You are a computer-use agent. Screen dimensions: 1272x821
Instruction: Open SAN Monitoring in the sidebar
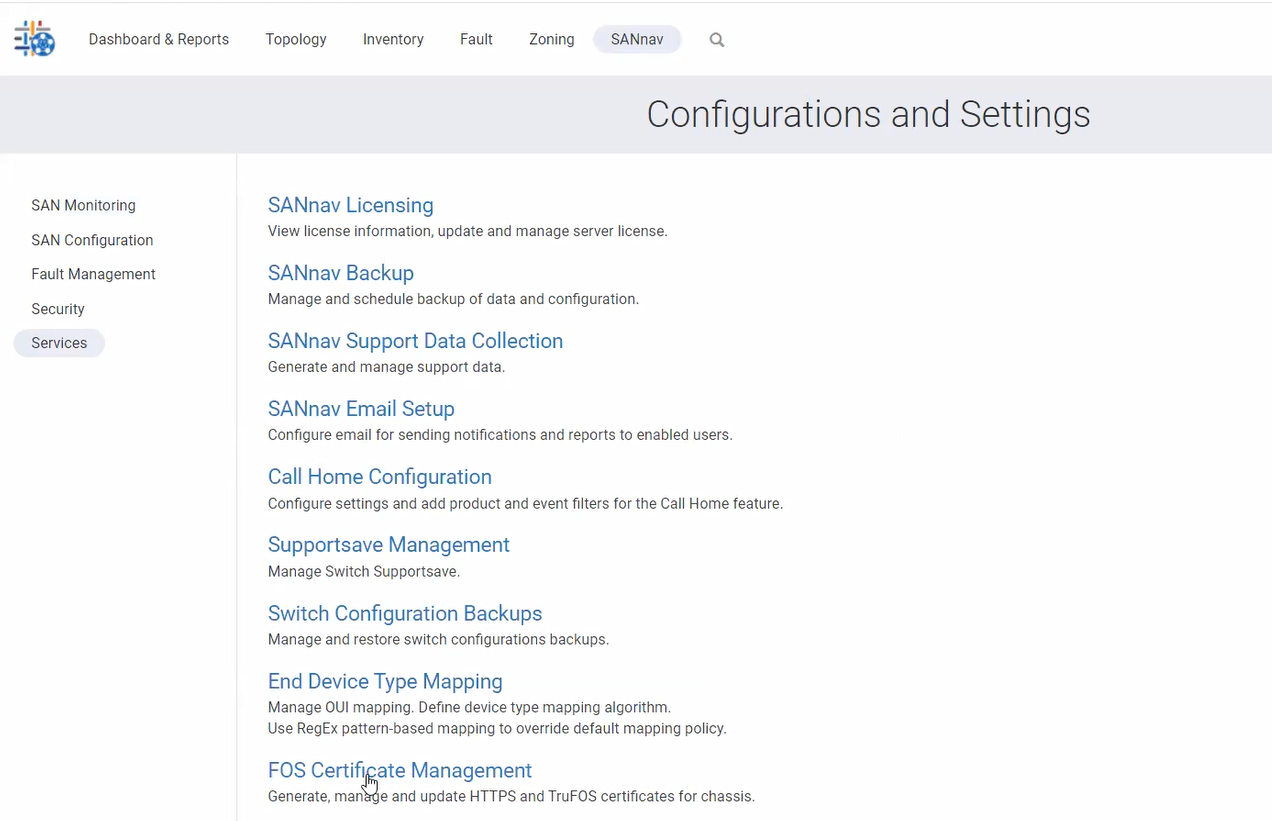(83, 205)
